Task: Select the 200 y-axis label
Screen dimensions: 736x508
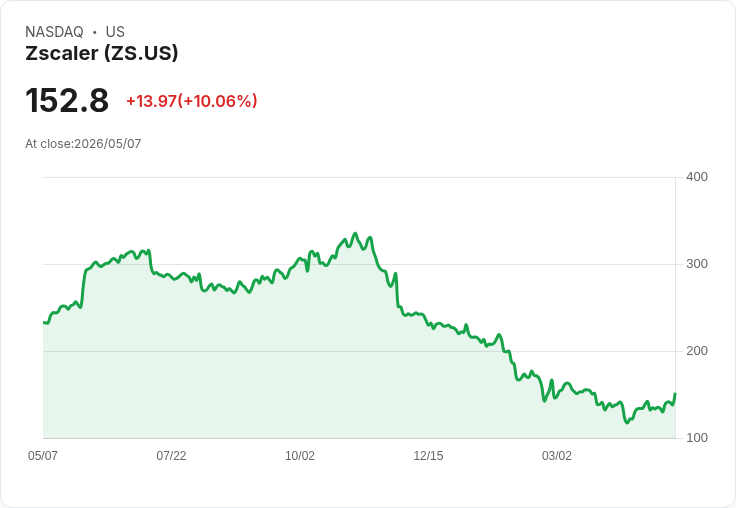Action: pyautogui.click(x=697, y=351)
